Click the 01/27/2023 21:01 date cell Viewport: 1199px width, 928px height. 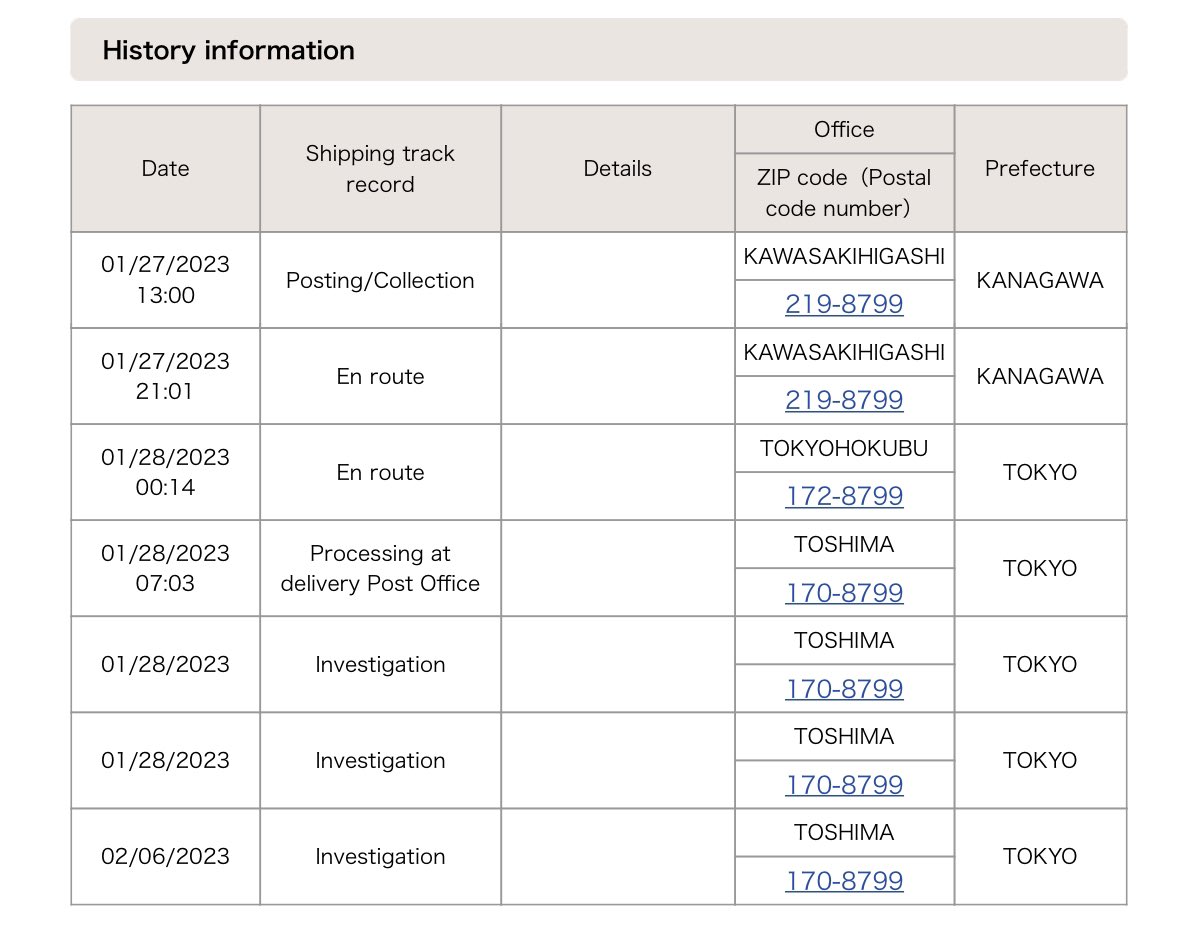point(165,377)
